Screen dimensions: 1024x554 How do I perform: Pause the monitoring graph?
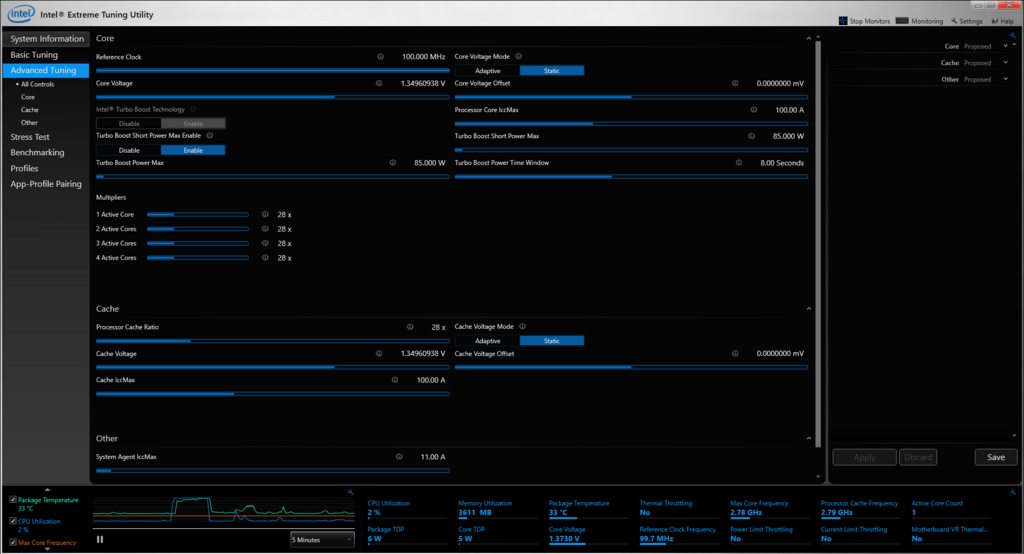click(x=100, y=539)
